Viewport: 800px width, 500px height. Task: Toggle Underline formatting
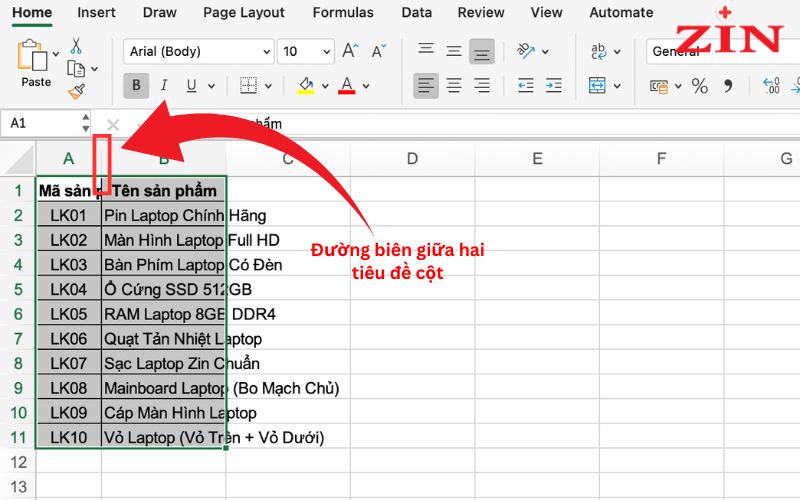click(191, 85)
